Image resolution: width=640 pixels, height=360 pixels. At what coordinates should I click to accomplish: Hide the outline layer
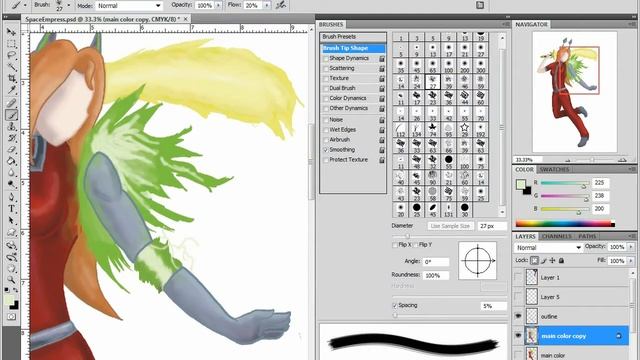(x=518, y=316)
